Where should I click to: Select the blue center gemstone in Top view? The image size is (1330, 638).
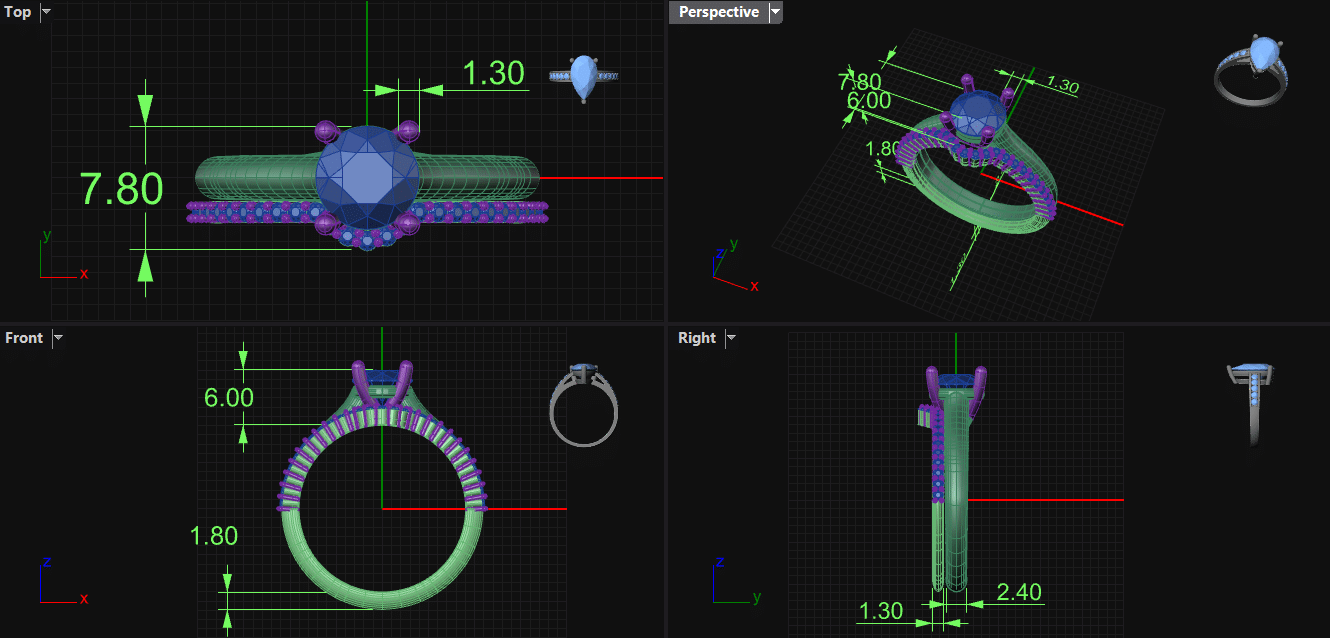point(367,178)
